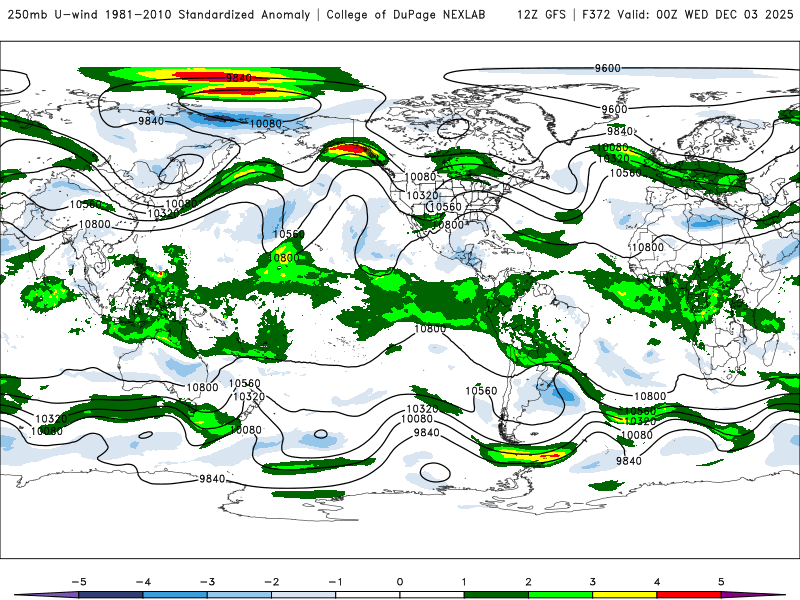Click the '10080' contour label over Siberia's blue anomaly
This screenshot has height=600, width=800.
point(265,124)
